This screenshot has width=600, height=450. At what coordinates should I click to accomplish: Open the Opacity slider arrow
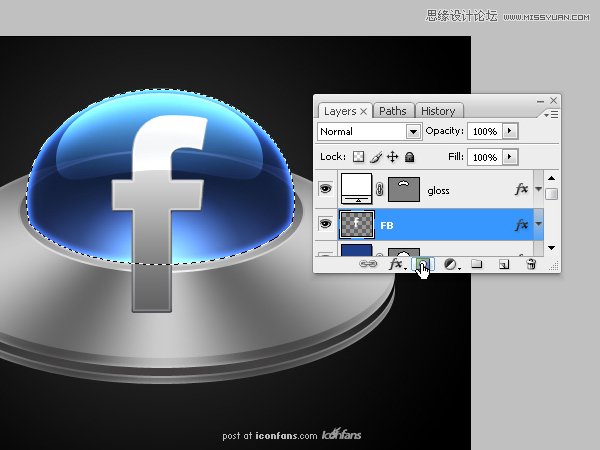pos(509,131)
